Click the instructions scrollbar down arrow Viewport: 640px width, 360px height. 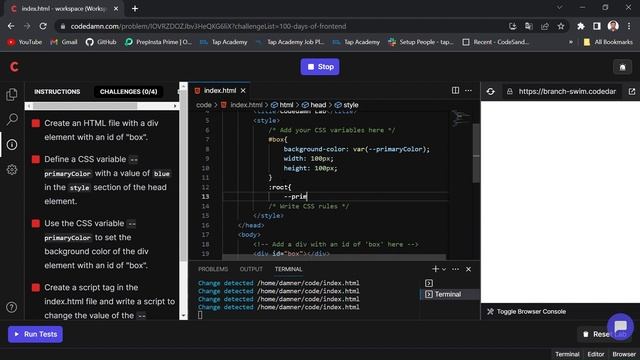[183, 315]
